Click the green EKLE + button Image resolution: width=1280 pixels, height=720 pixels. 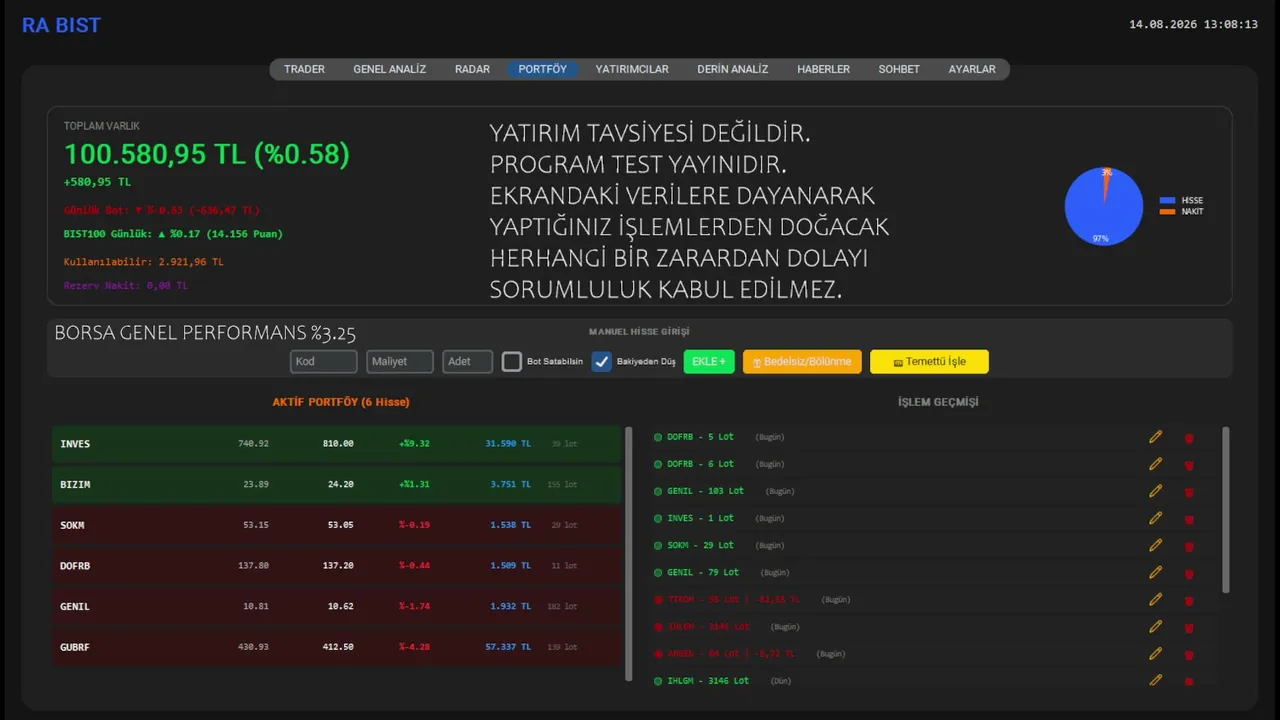pos(709,361)
